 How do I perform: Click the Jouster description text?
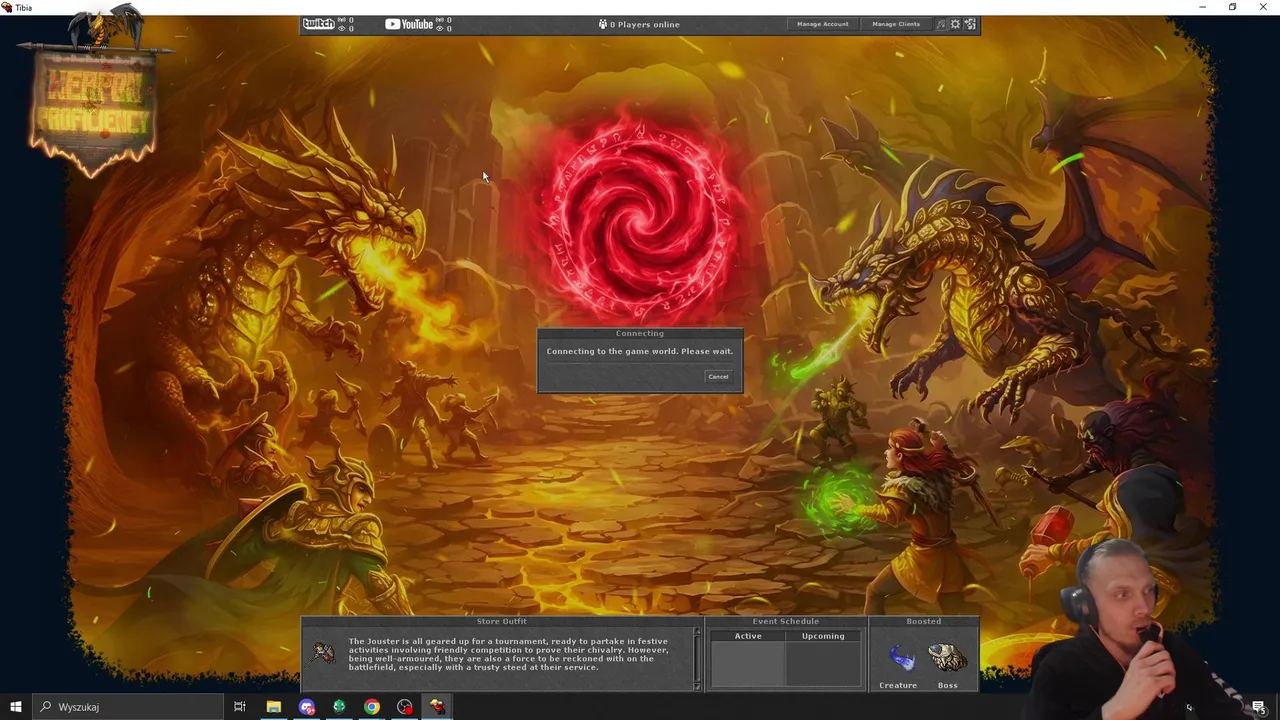509,654
